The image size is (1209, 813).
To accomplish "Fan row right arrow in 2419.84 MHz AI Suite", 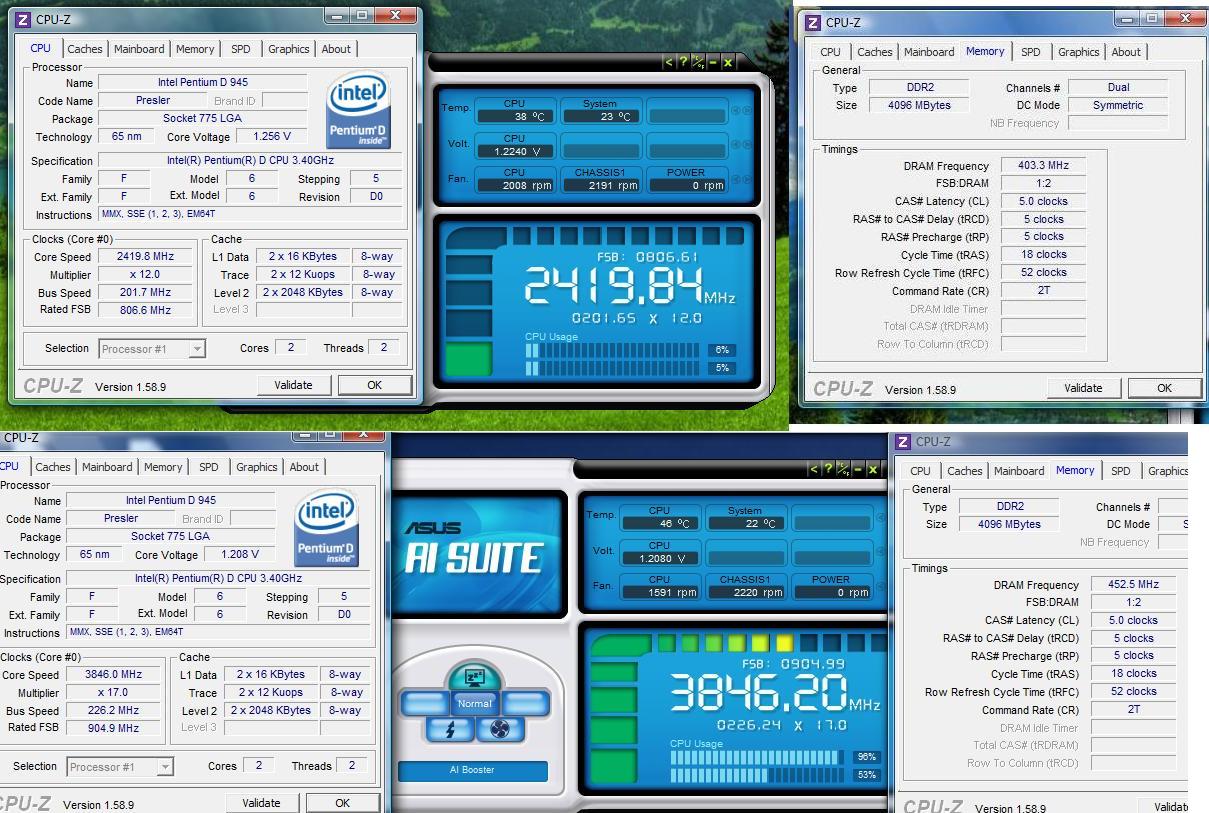I will (x=746, y=181).
